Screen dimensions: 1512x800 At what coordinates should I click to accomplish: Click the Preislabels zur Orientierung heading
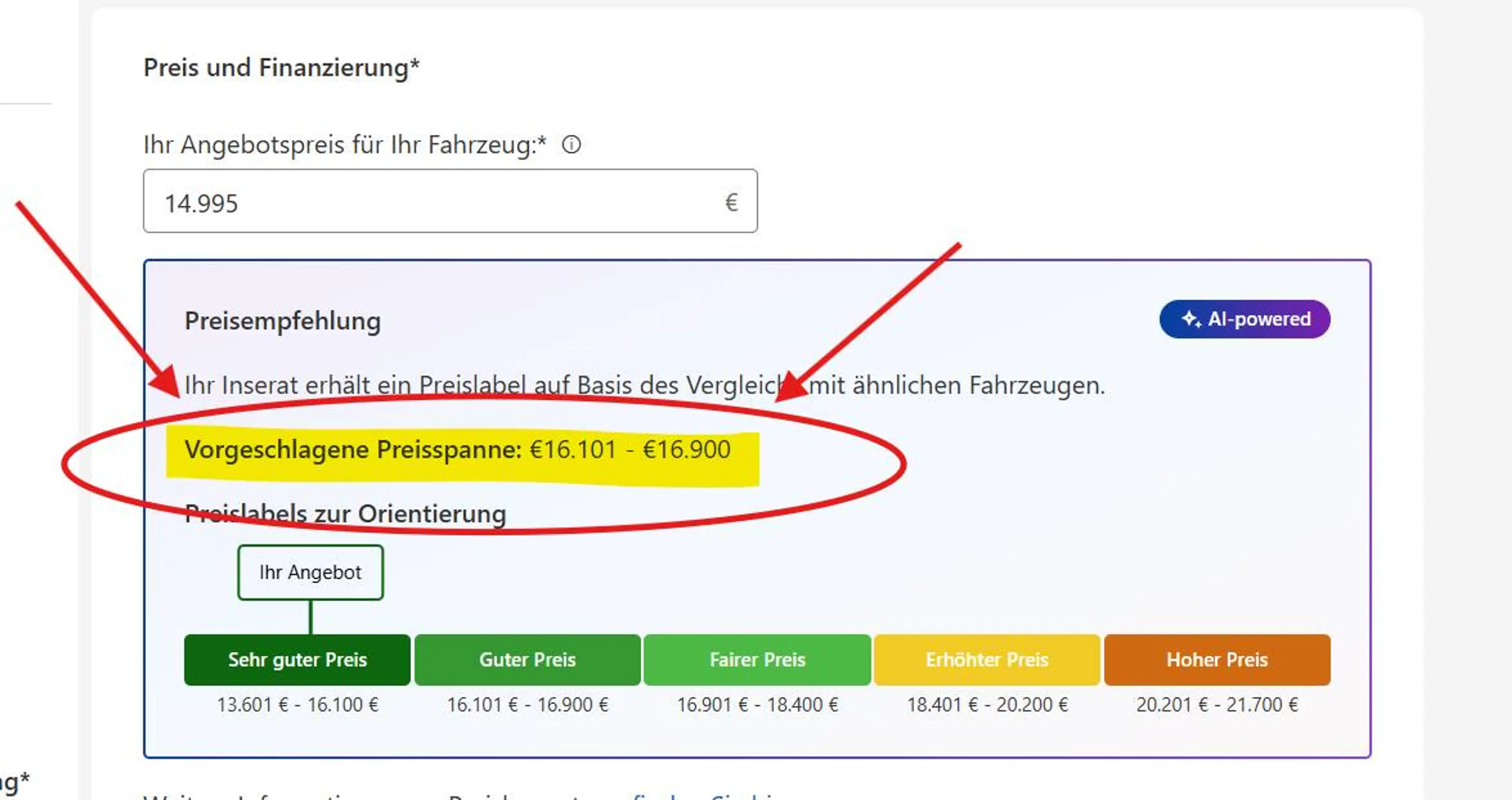(345, 514)
